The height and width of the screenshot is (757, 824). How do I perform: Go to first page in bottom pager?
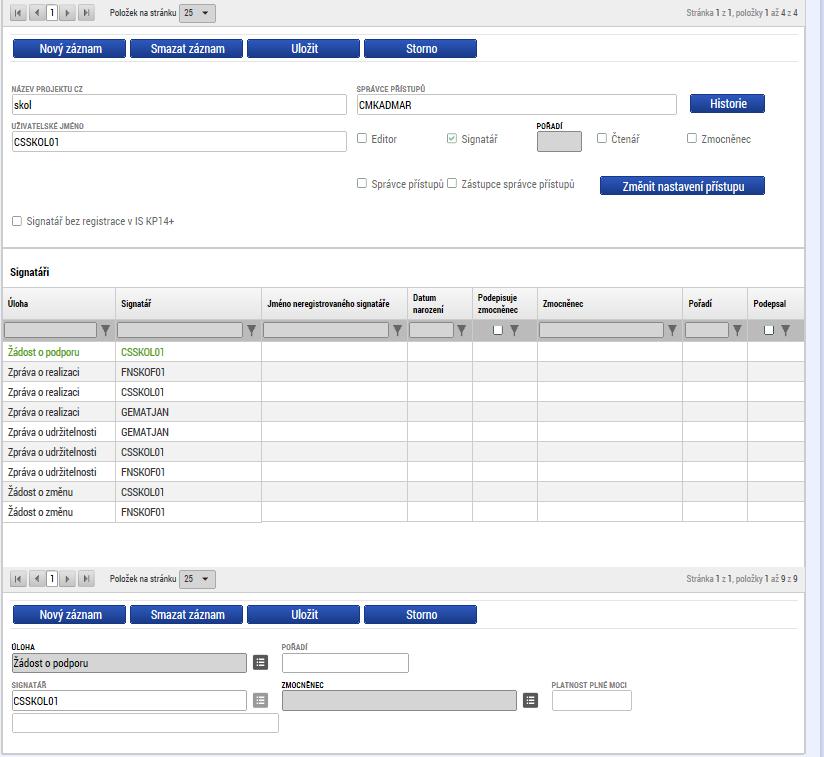click(17, 579)
